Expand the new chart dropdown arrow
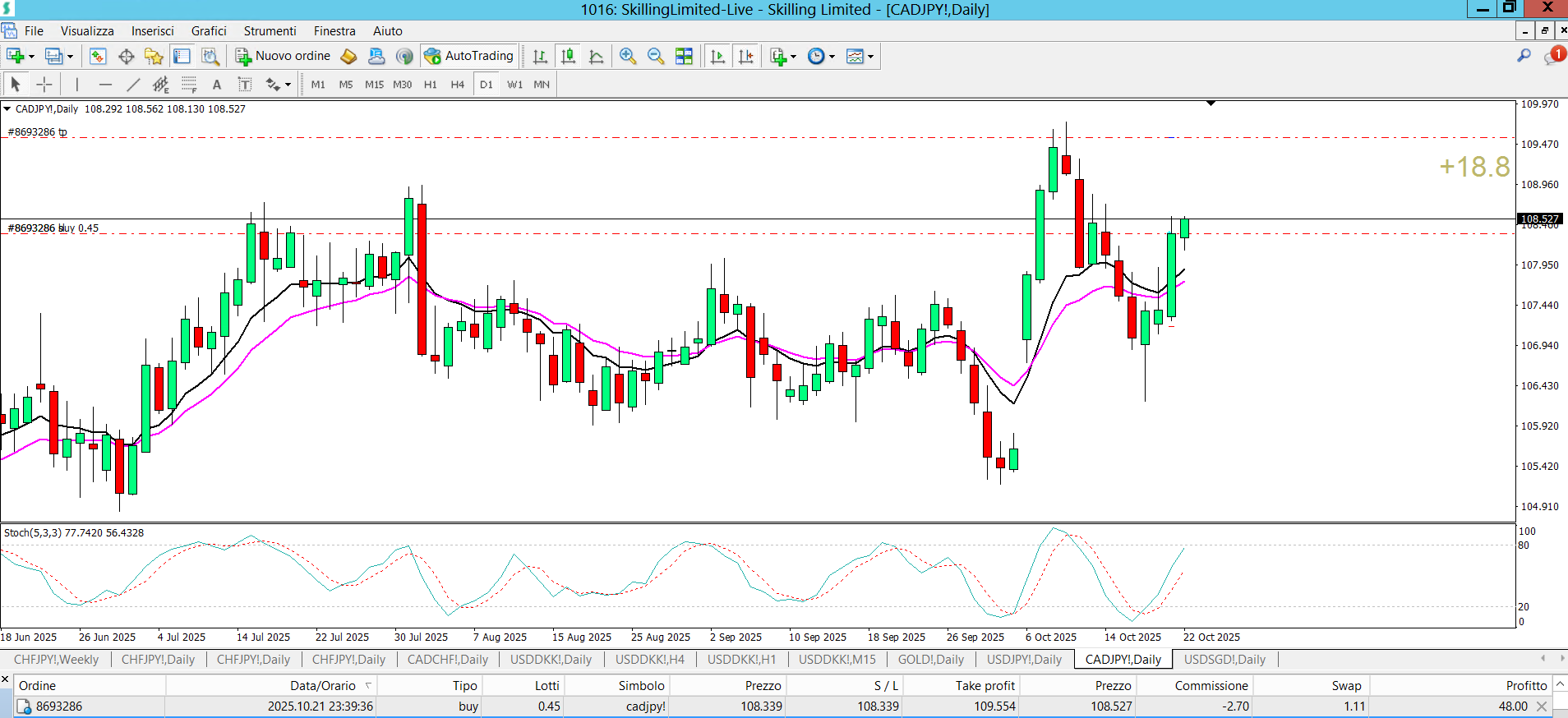Screen dimensions: 1568x718 click(31, 57)
